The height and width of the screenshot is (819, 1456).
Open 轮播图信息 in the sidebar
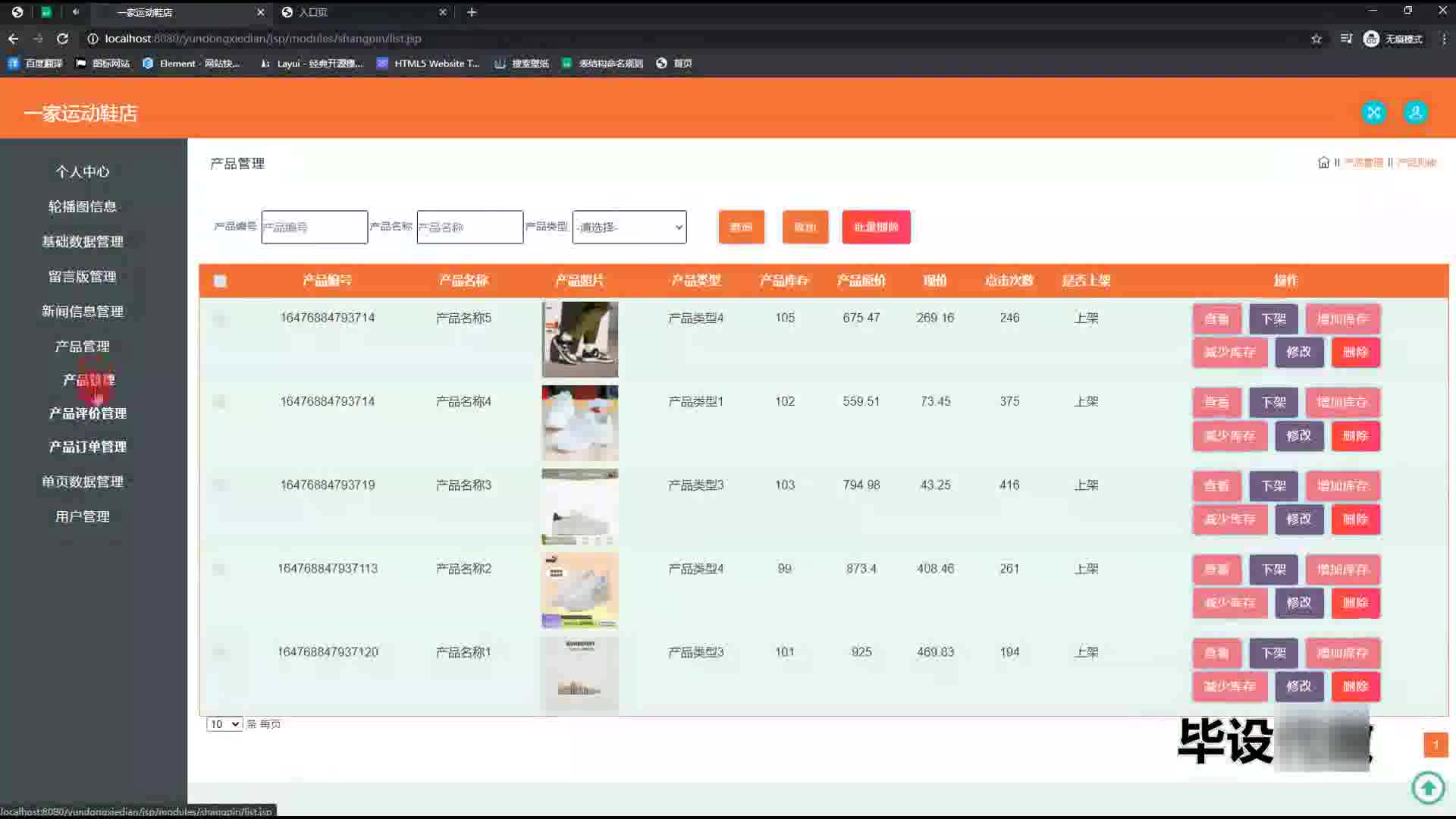click(x=83, y=207)
